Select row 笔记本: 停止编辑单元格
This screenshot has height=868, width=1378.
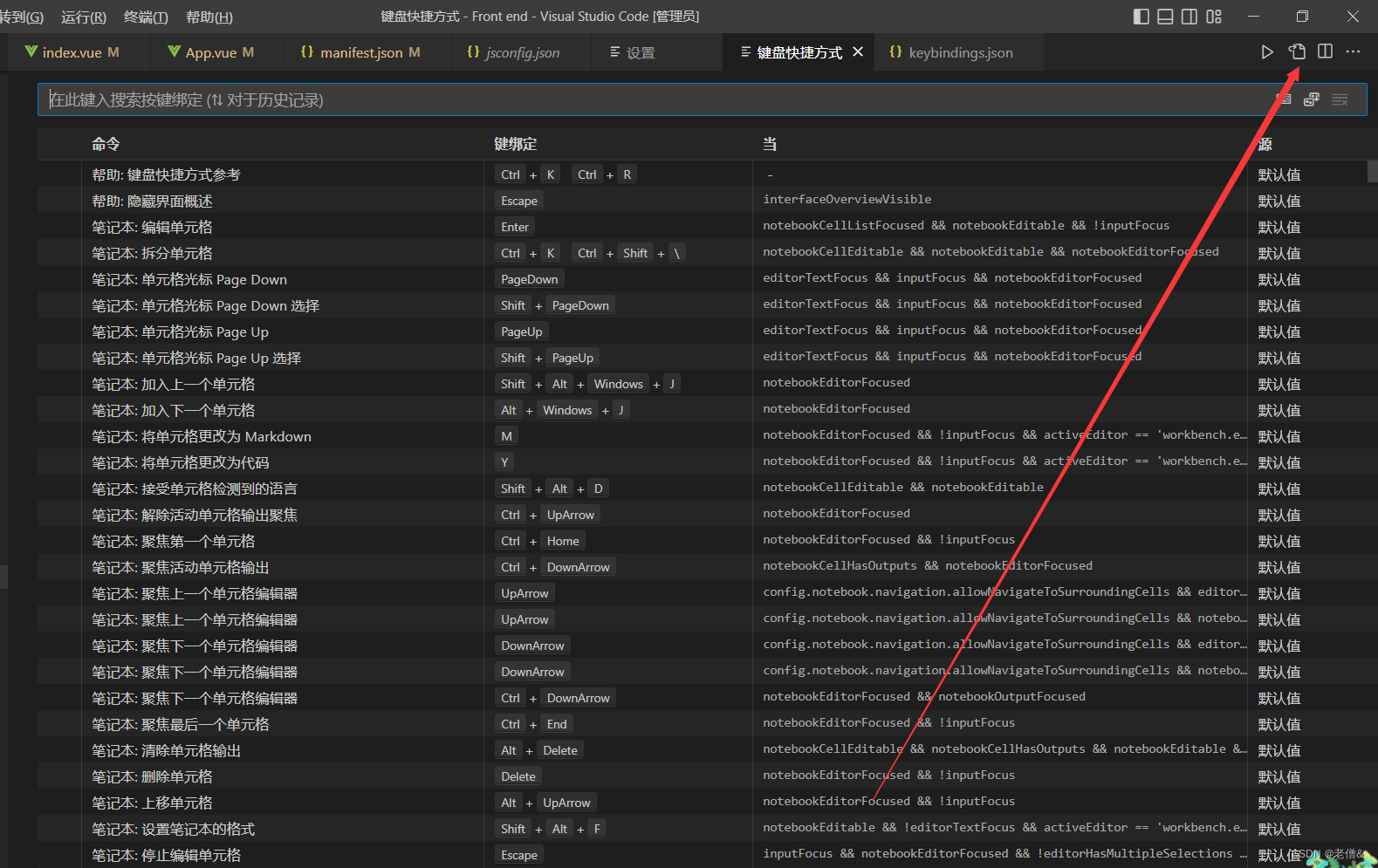(703, 855)
